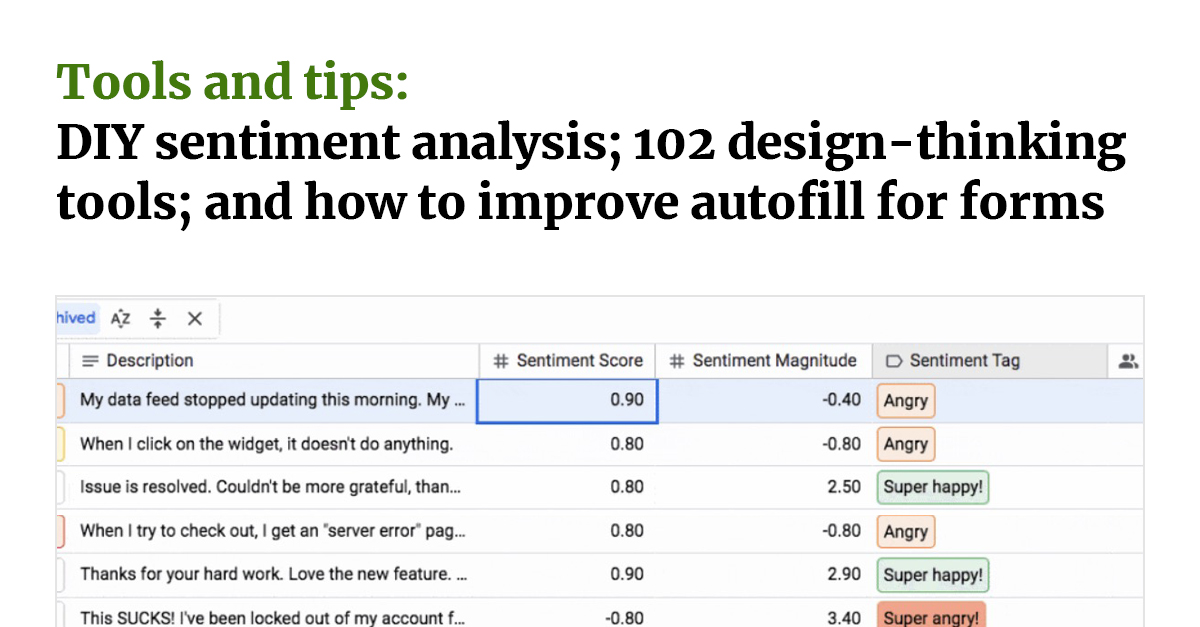
Task: Click the data feed description cell
Action: 265,399
